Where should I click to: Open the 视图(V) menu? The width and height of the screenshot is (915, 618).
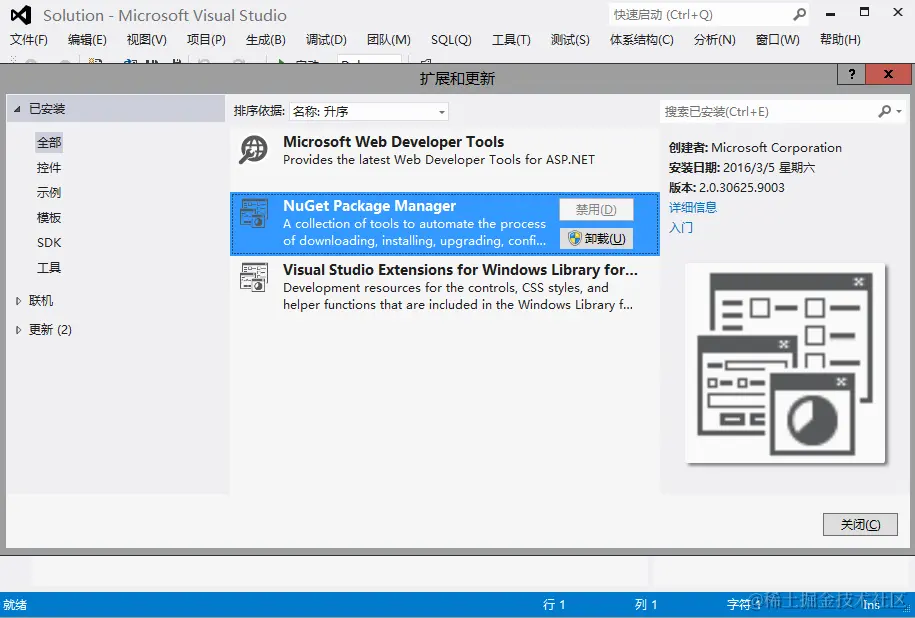click(146, 40)
